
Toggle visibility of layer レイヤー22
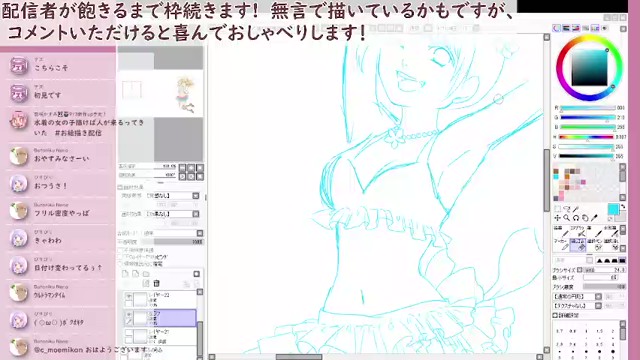pyautogui.click(x=129, y=296)
